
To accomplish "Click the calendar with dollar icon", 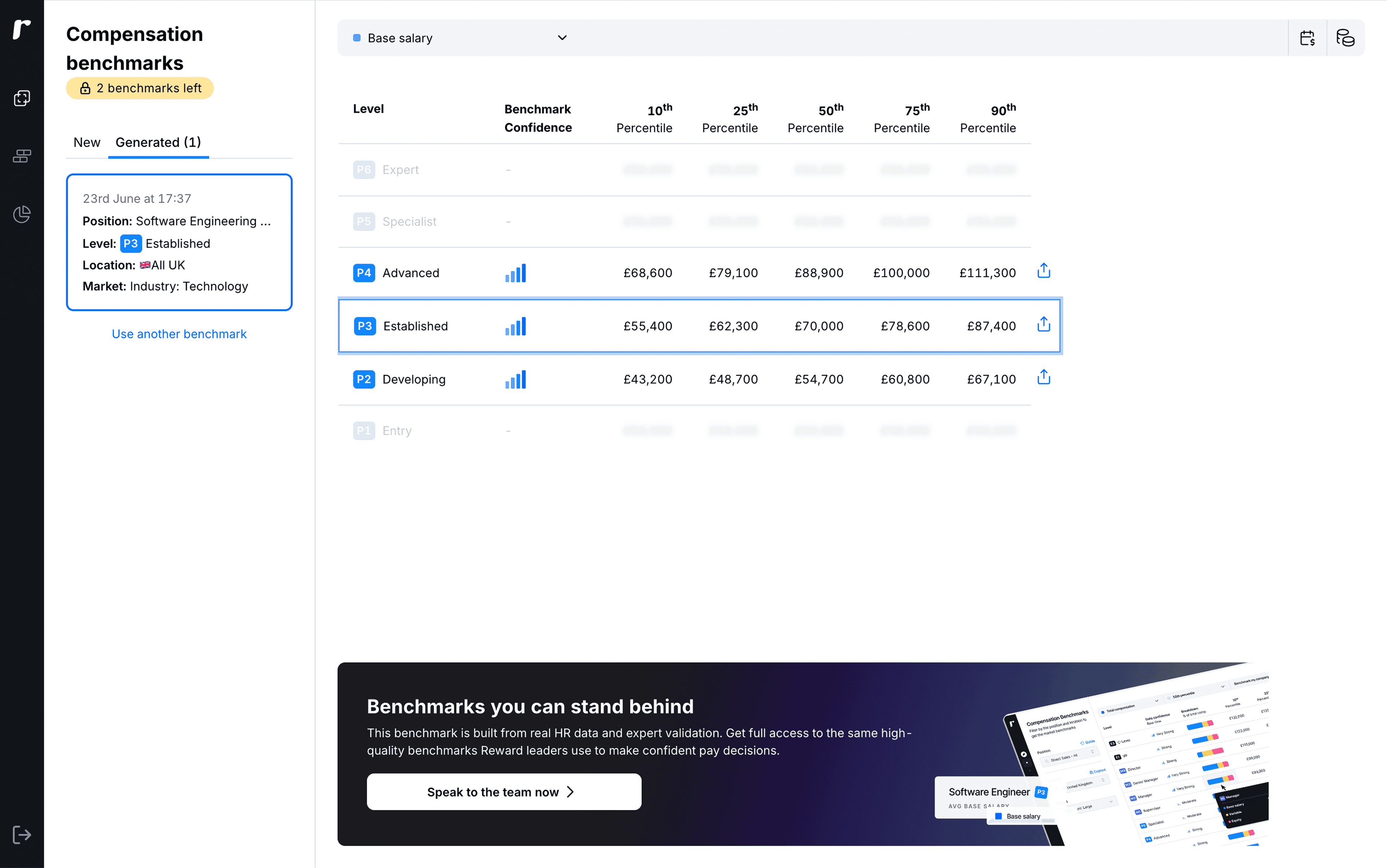I will (1307, 38).
